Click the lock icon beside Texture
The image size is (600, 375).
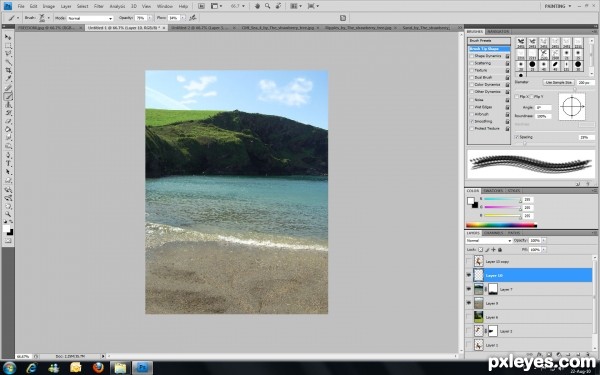coord(507,70)
